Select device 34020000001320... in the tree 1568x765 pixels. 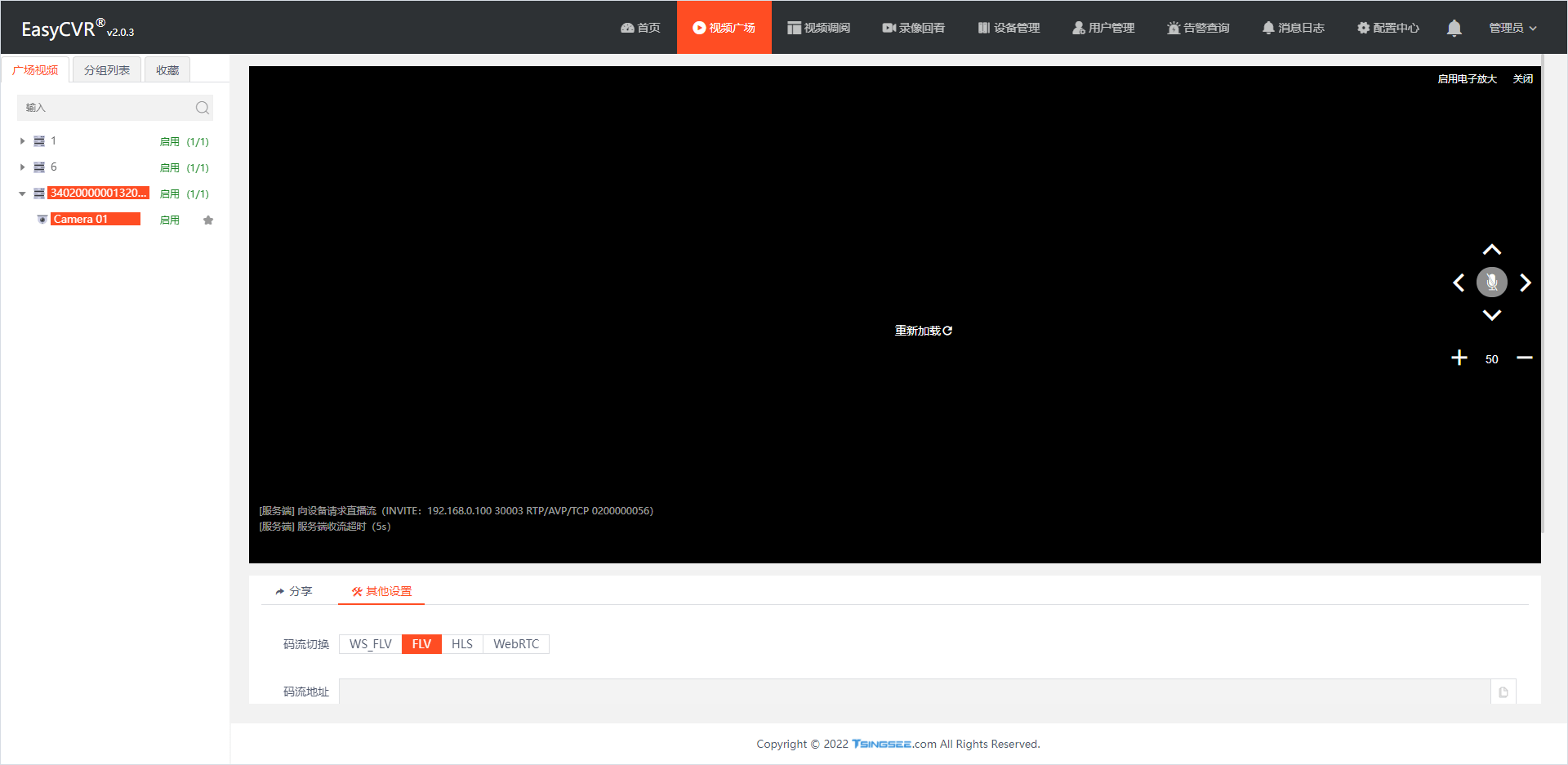[98, 193]
